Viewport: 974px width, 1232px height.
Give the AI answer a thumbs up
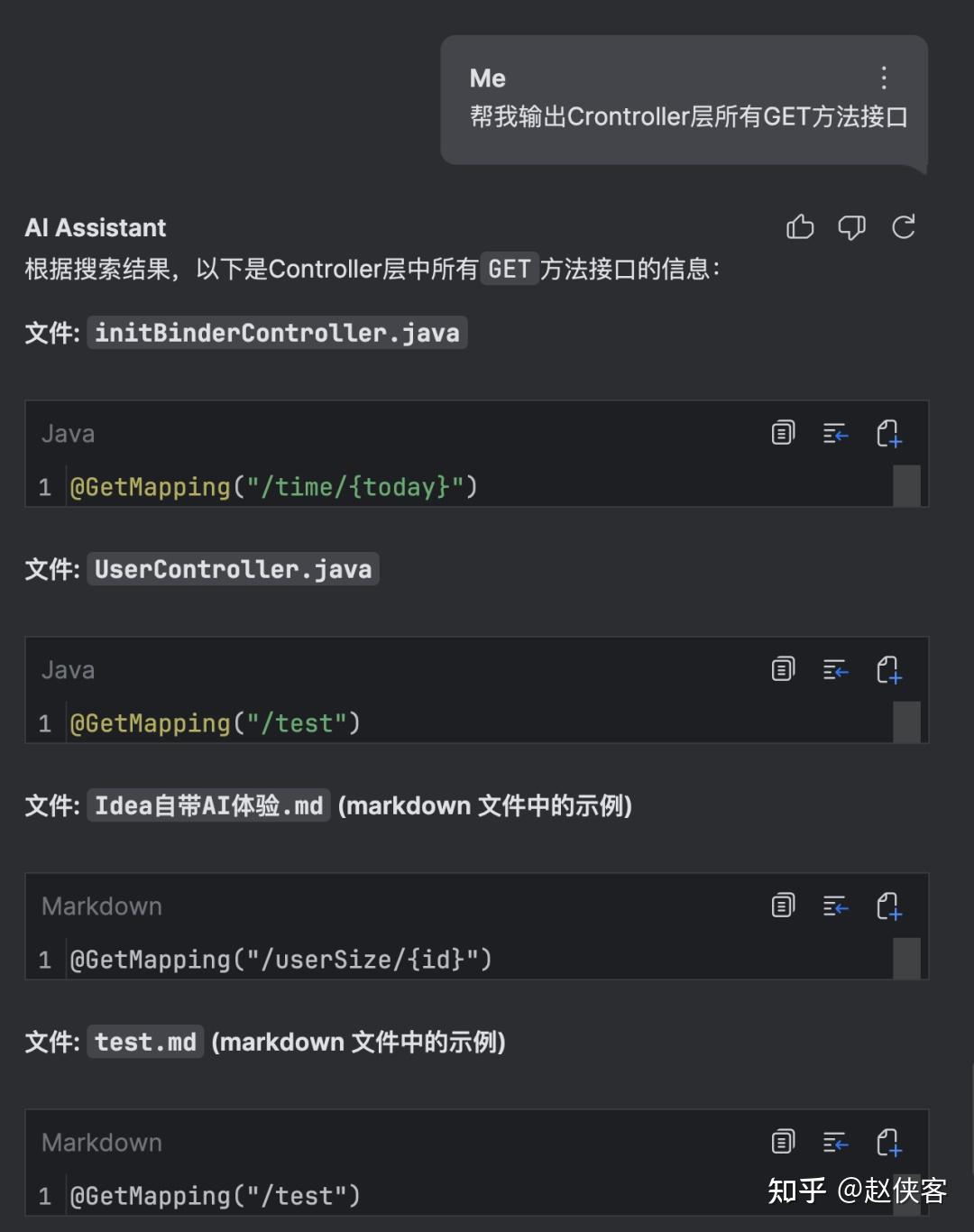pos(801,227)
